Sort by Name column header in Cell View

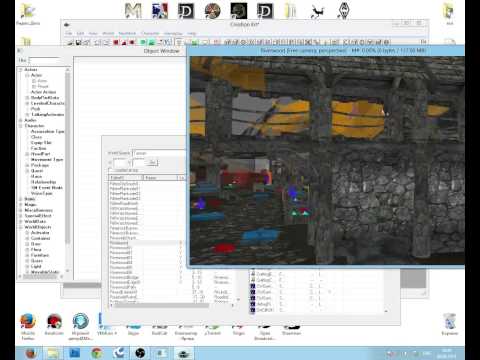(x=160, y=178)
